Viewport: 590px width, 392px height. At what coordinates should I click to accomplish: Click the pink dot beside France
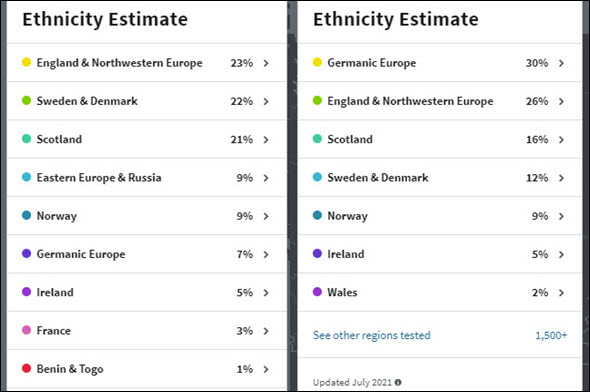click(26, 330)
